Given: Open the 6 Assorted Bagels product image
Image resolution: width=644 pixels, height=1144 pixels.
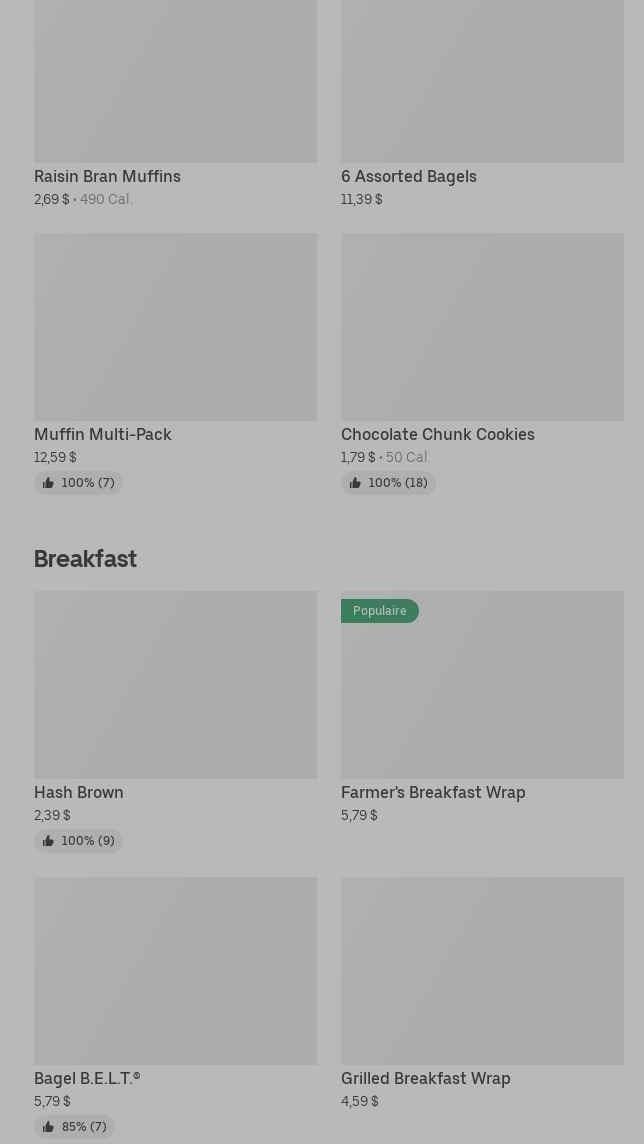Looking at the screenshot, I should point(482,80).
